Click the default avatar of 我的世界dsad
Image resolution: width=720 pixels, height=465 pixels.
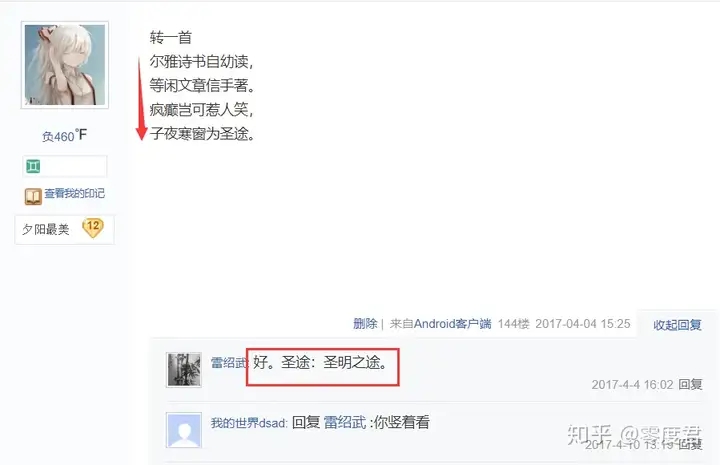pyautogui.click(x=184, y=430)
